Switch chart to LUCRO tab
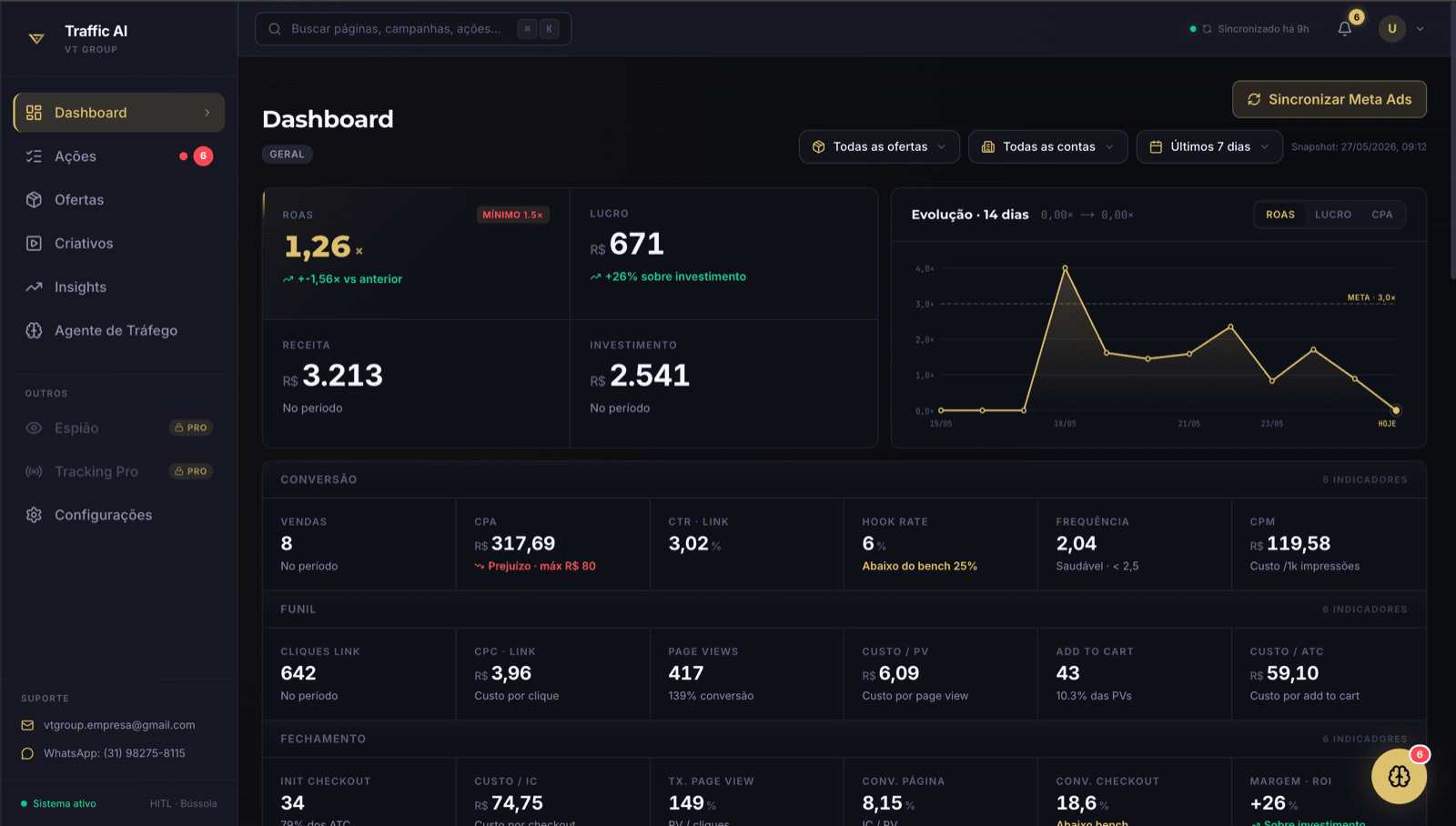 [1332, 215]
